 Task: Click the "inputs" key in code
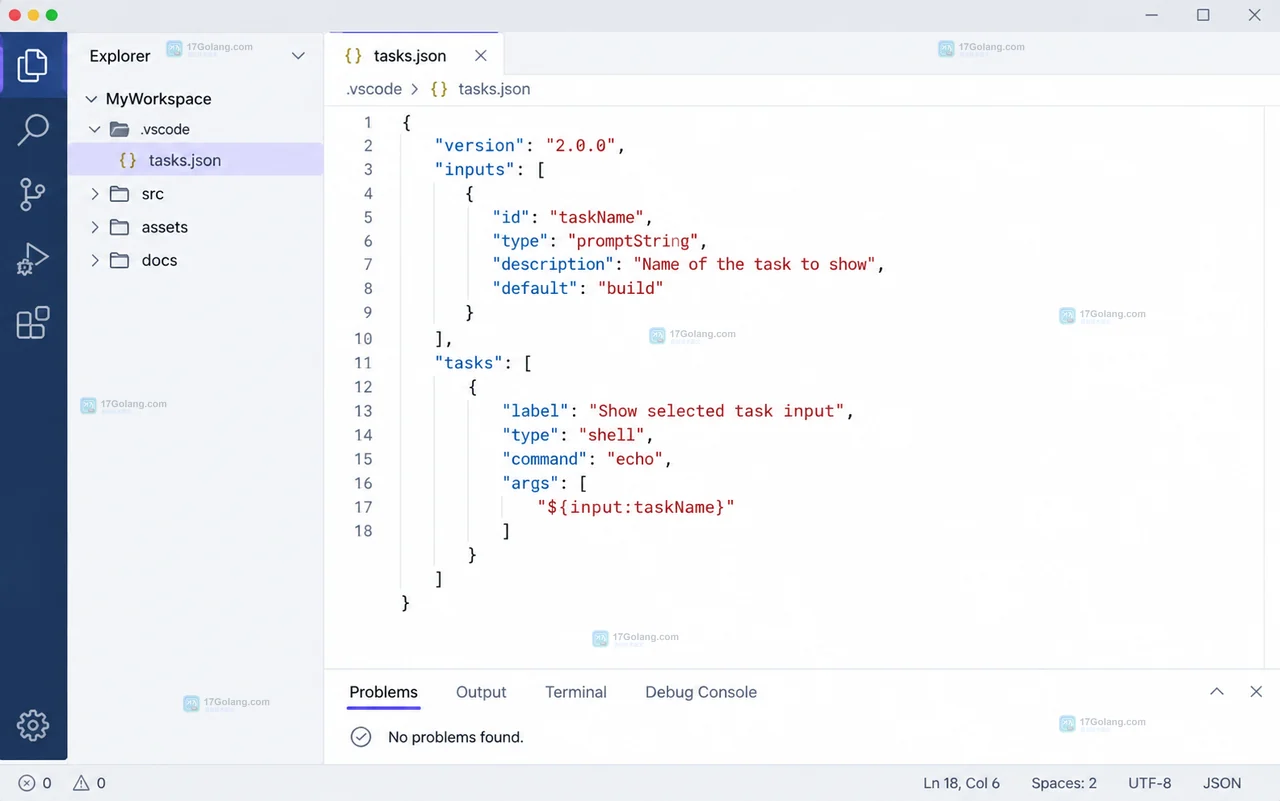[x=475, y=169]
